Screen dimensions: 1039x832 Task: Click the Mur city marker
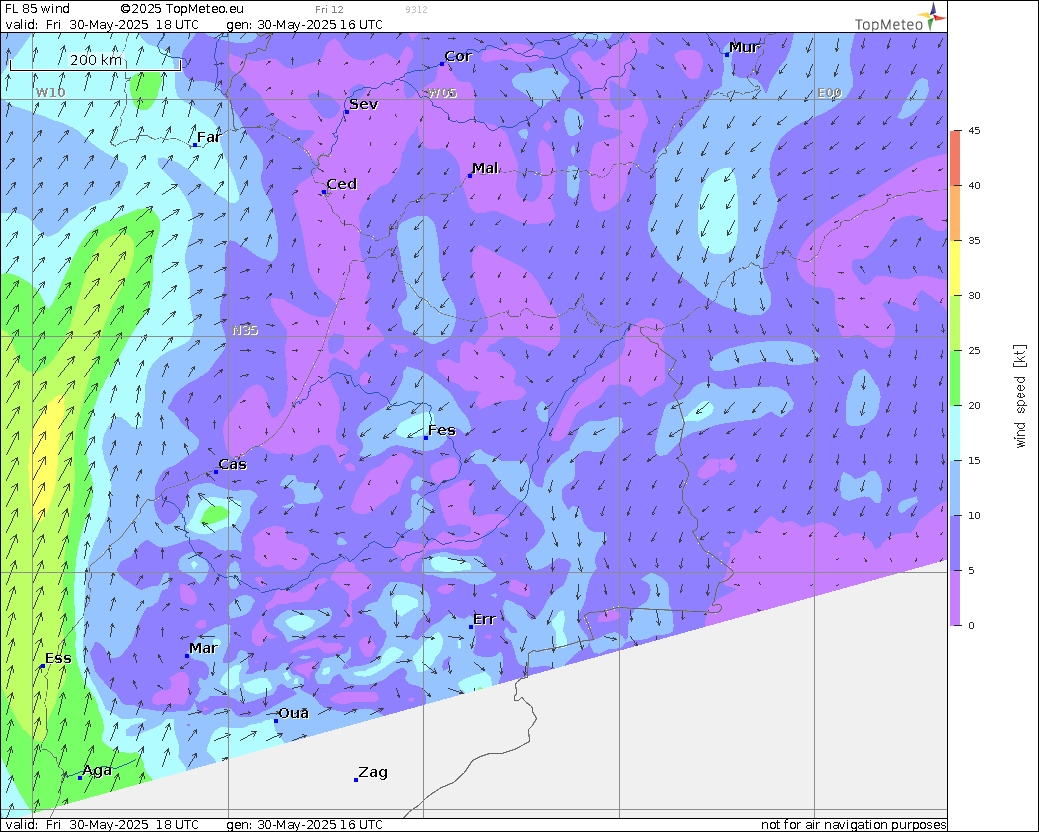pyautogui.click(x=727, y=55)
